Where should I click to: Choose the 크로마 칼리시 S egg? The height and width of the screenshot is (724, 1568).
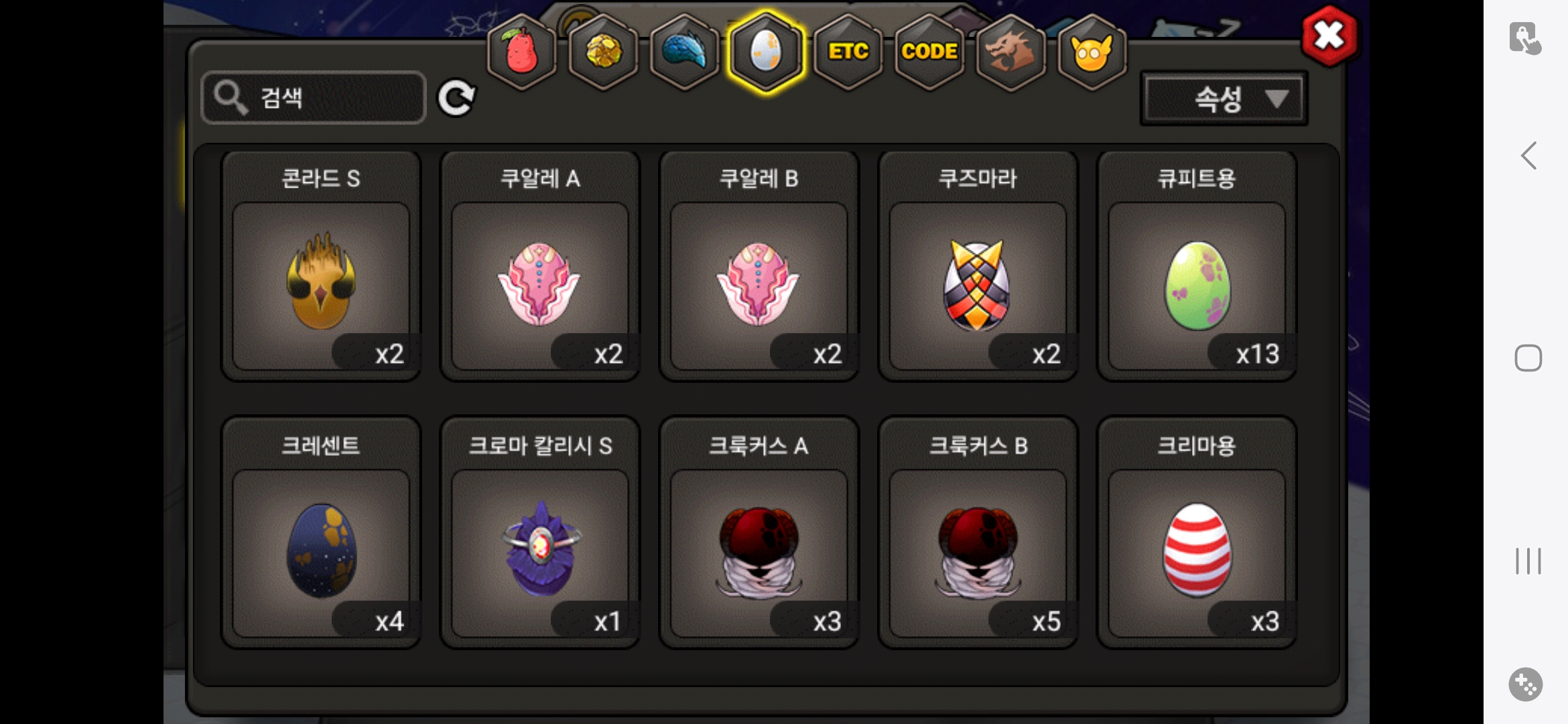[540, 533]
